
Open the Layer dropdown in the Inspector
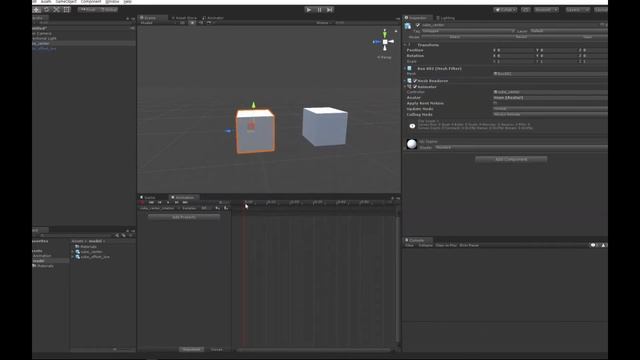(568, 31)
